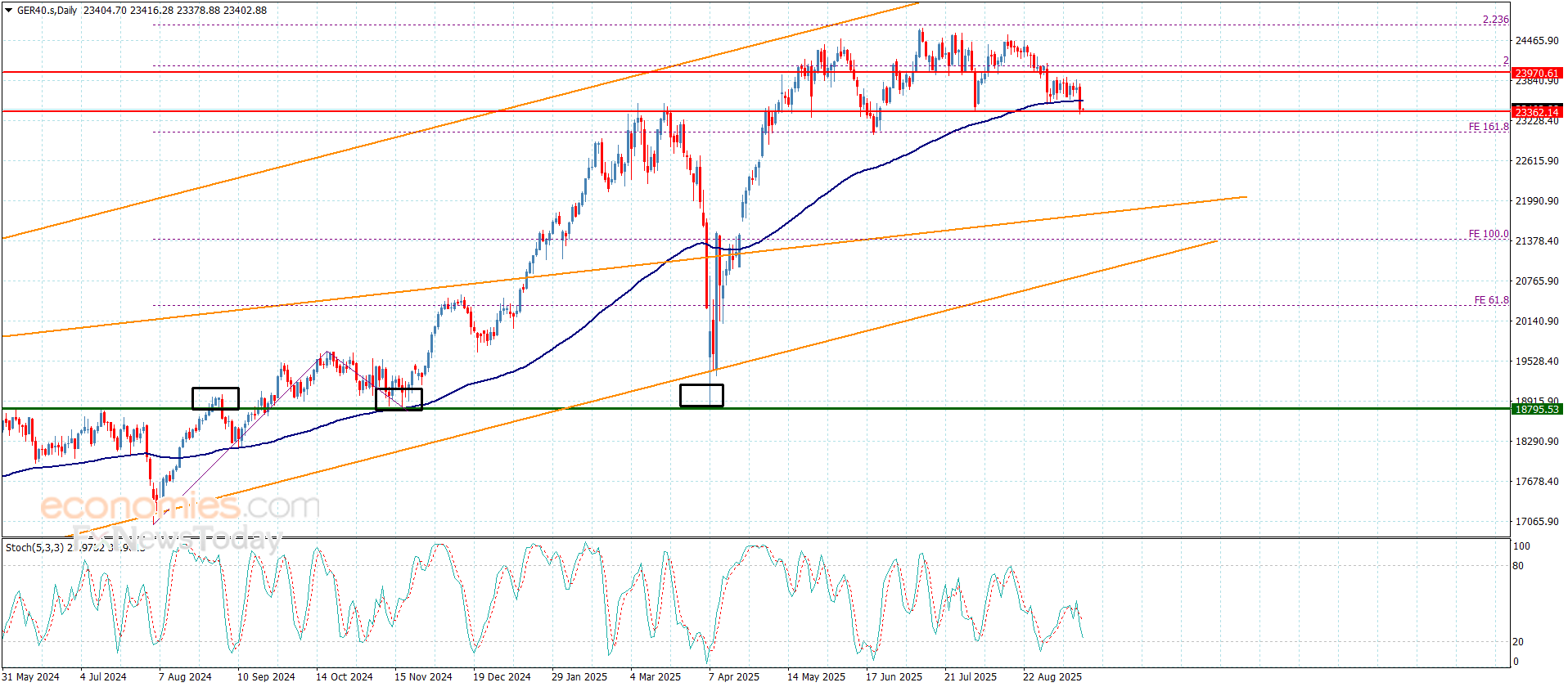
Task: Click the 7 Aug 2024 date label
Action: click(185, 676)
